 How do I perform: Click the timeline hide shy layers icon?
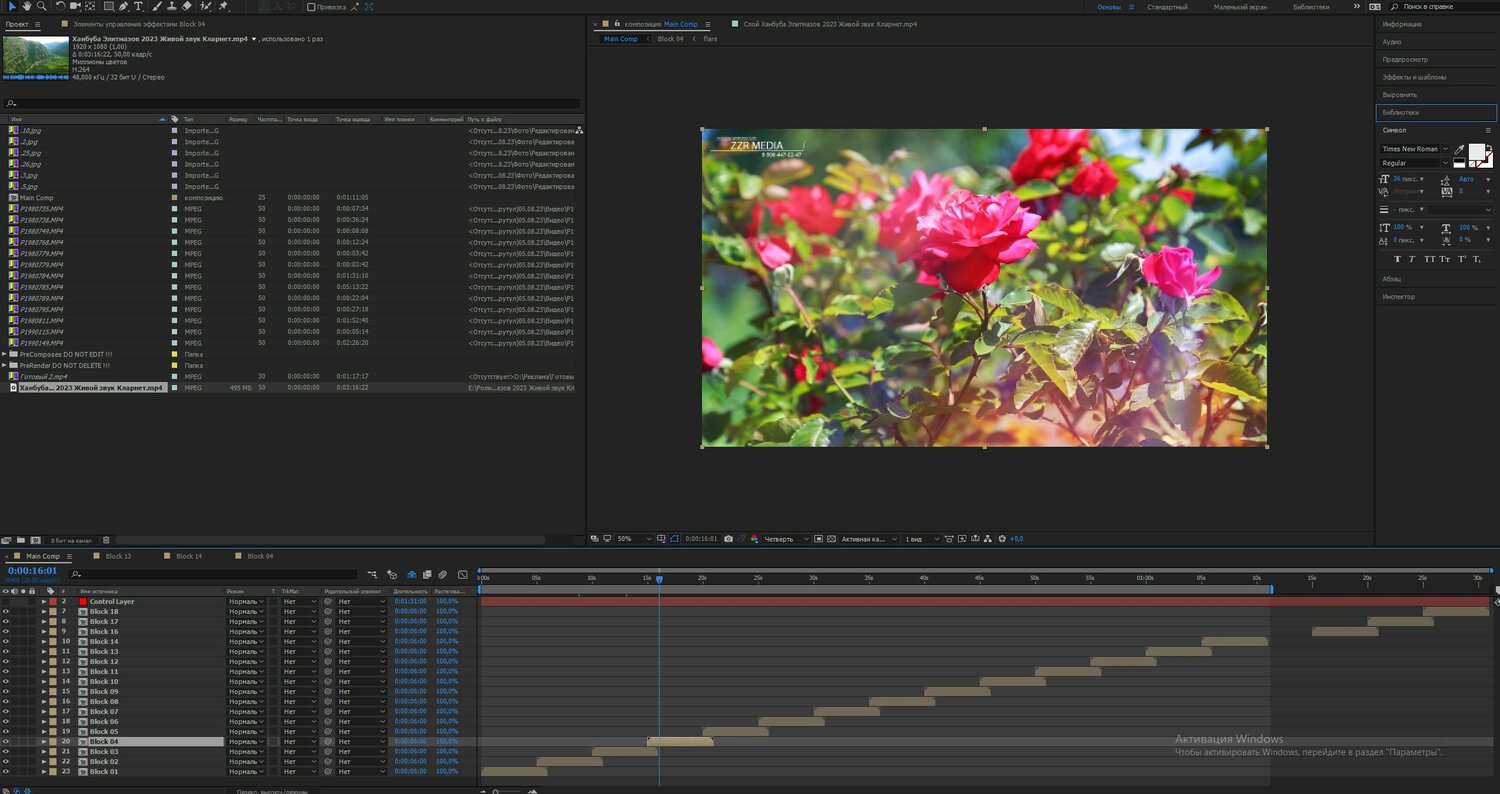coord(412,574)
